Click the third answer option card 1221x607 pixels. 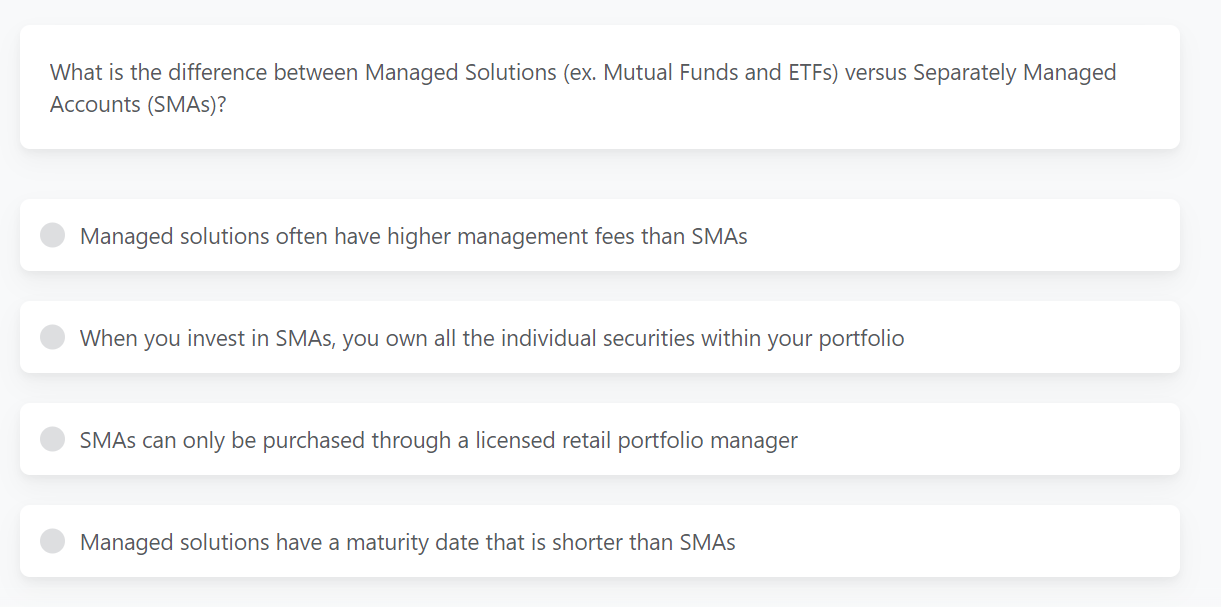tap(600, 439)
